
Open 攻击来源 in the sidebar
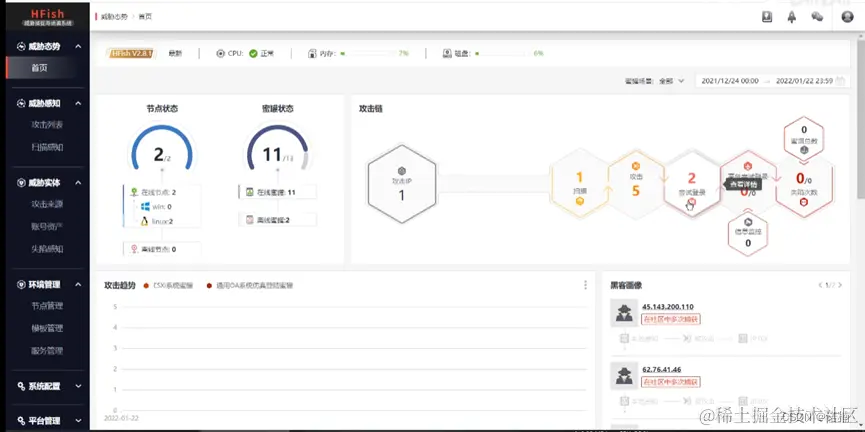click(47, 204)
